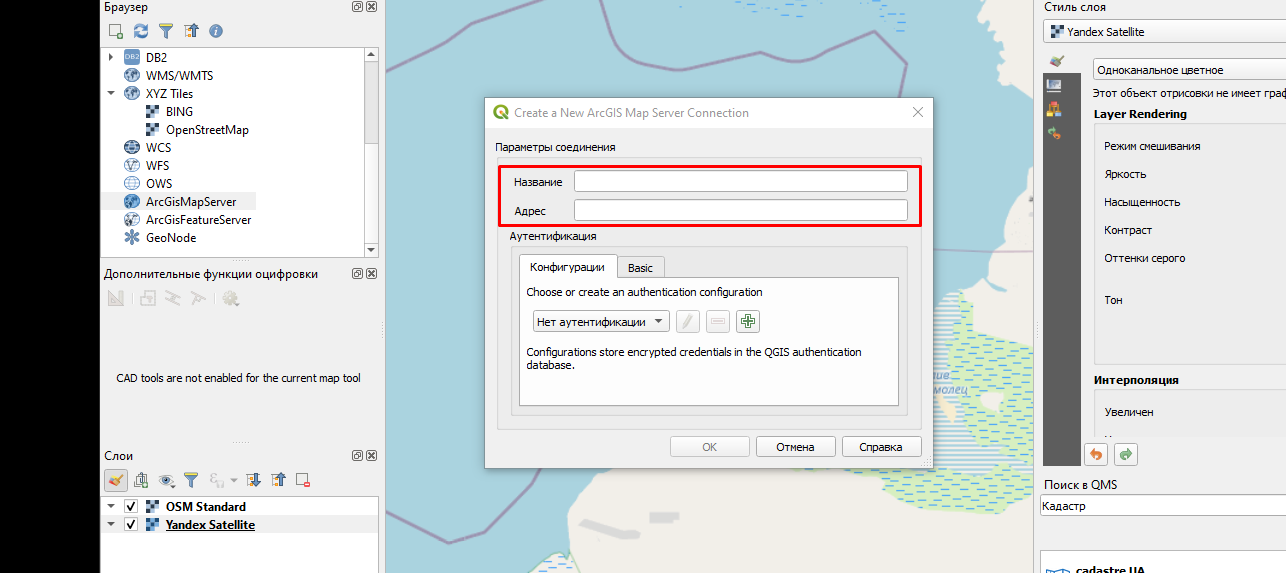This screenshot has width=1286, height=573.
Task: Click the Layer Rendering section header
Action: pyautogui.click(x=1140, y=114)
